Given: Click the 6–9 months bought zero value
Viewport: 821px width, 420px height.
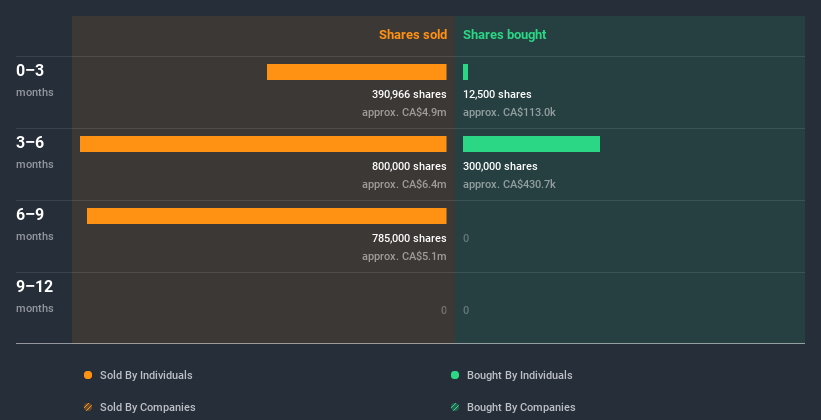Looking at the screenshot, I should [x=466, y=238].
